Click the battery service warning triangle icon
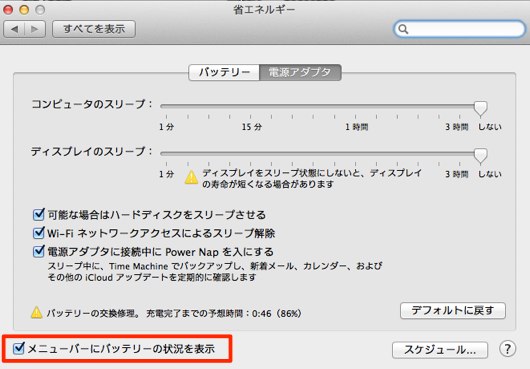 tap(37, 313)
